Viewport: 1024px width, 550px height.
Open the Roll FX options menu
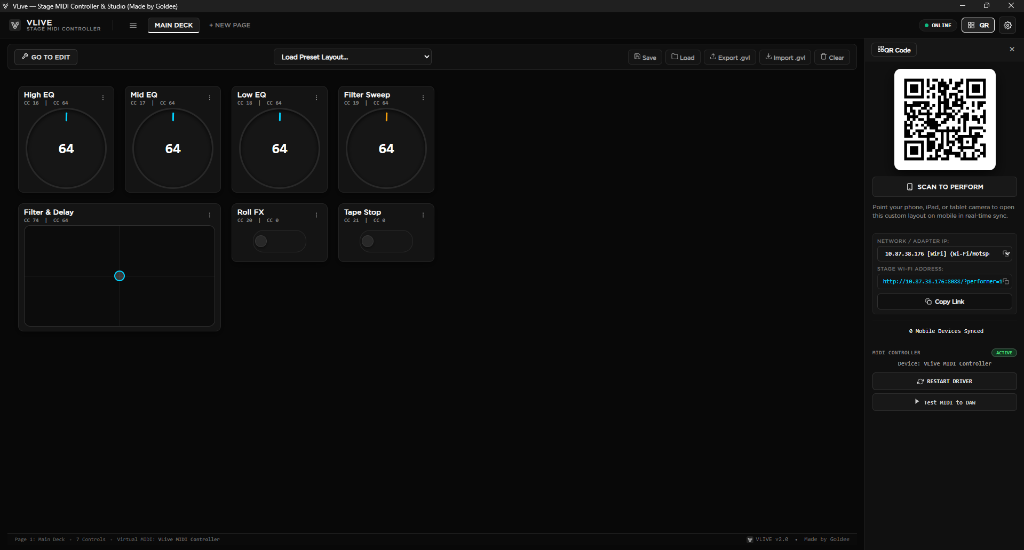point(317,215)
